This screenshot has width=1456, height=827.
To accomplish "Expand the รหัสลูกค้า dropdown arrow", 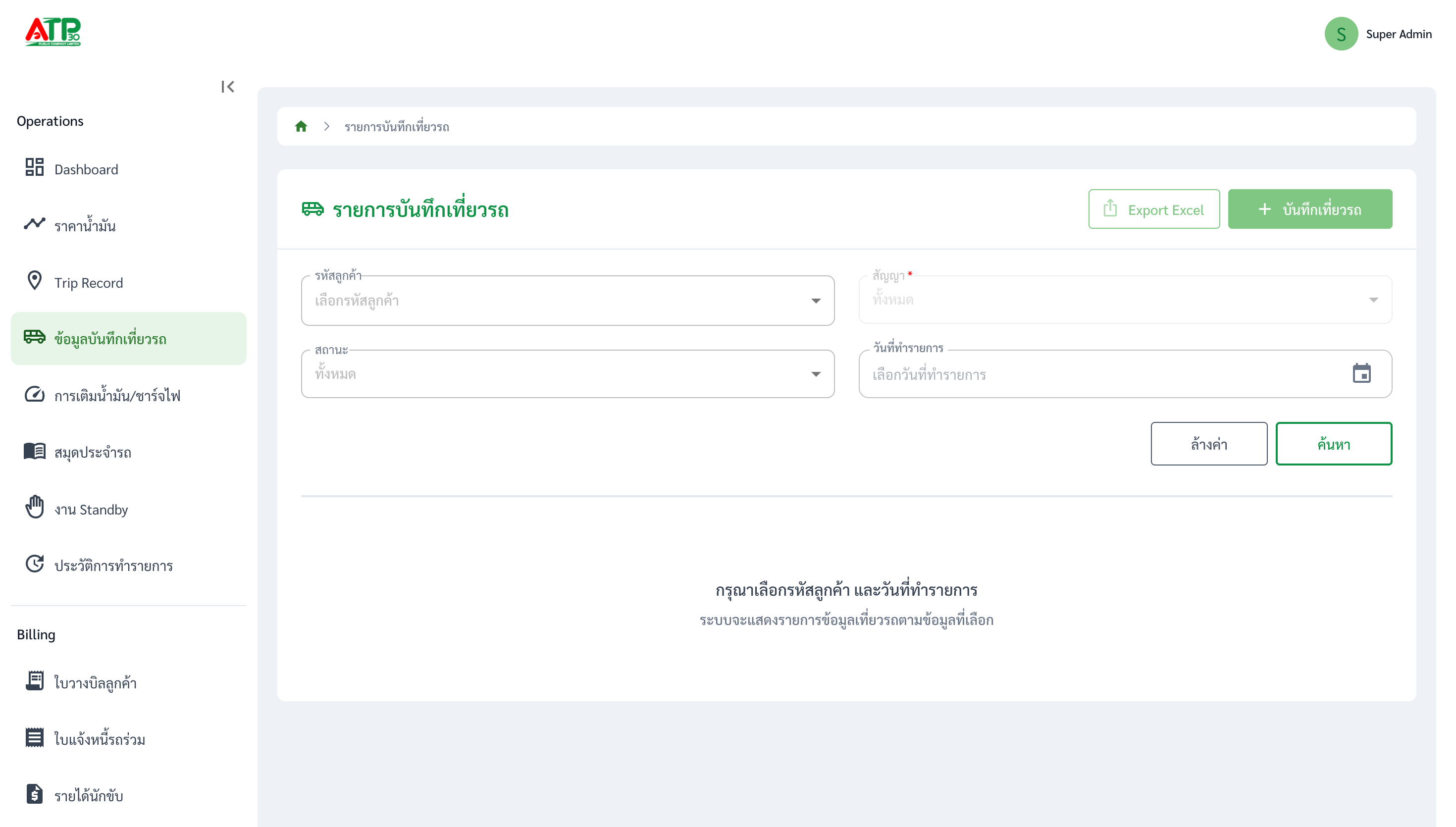I will coord(816,301).
